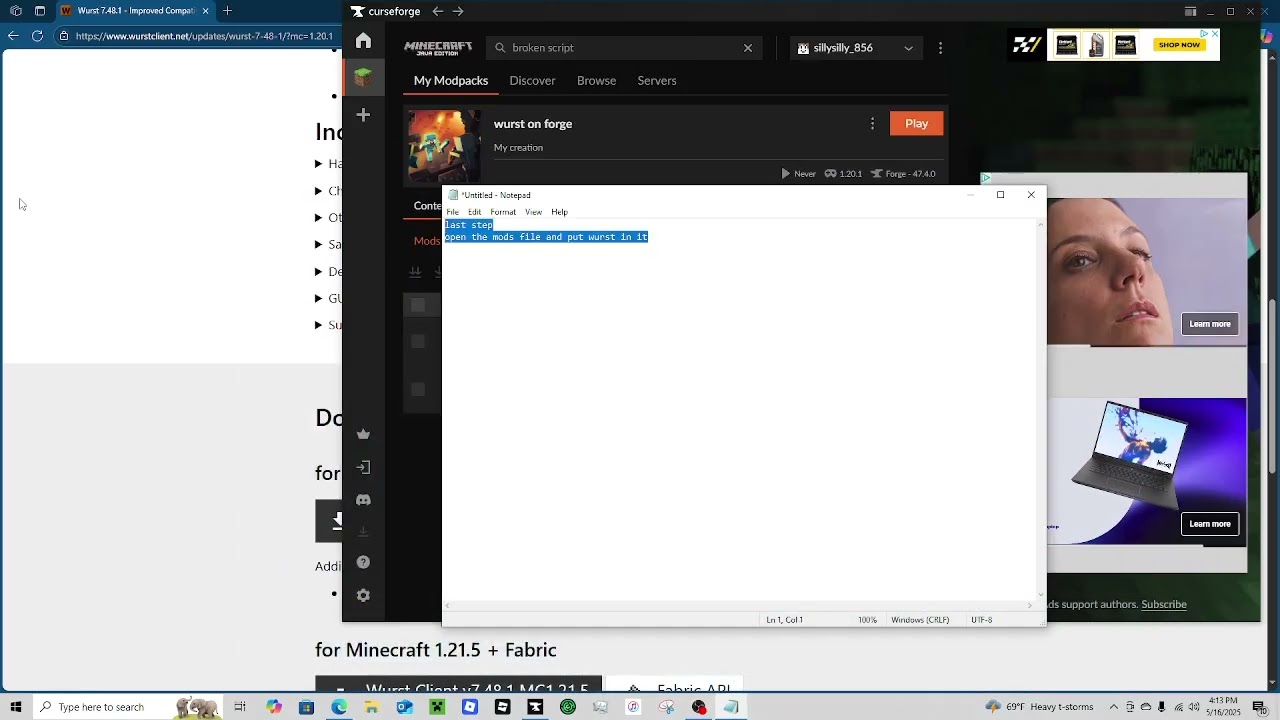Viewport: 1280px width, 720px height.
Task: Click the Windows 'Type here to search' box
Action: [x=100, y=707]
